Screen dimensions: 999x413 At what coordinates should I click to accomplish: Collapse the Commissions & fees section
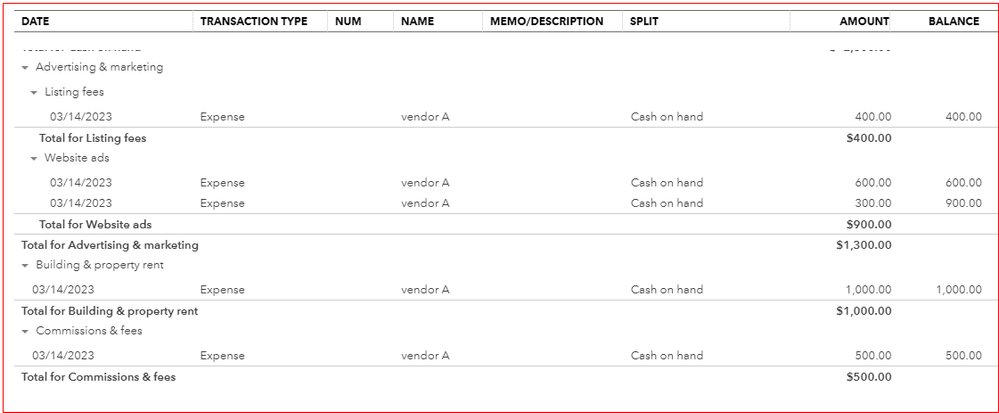[x=25, y=332]
